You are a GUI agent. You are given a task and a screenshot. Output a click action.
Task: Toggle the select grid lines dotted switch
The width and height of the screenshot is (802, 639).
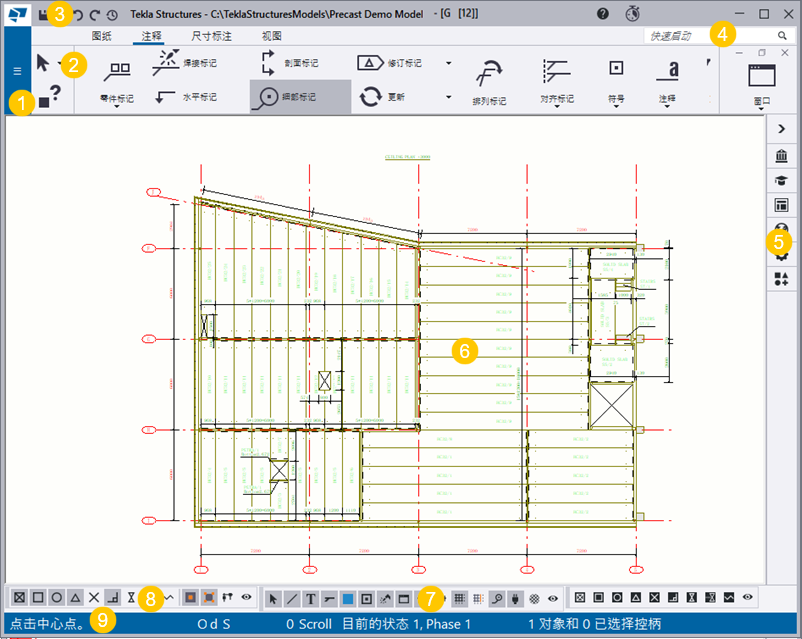click(478, 599)
